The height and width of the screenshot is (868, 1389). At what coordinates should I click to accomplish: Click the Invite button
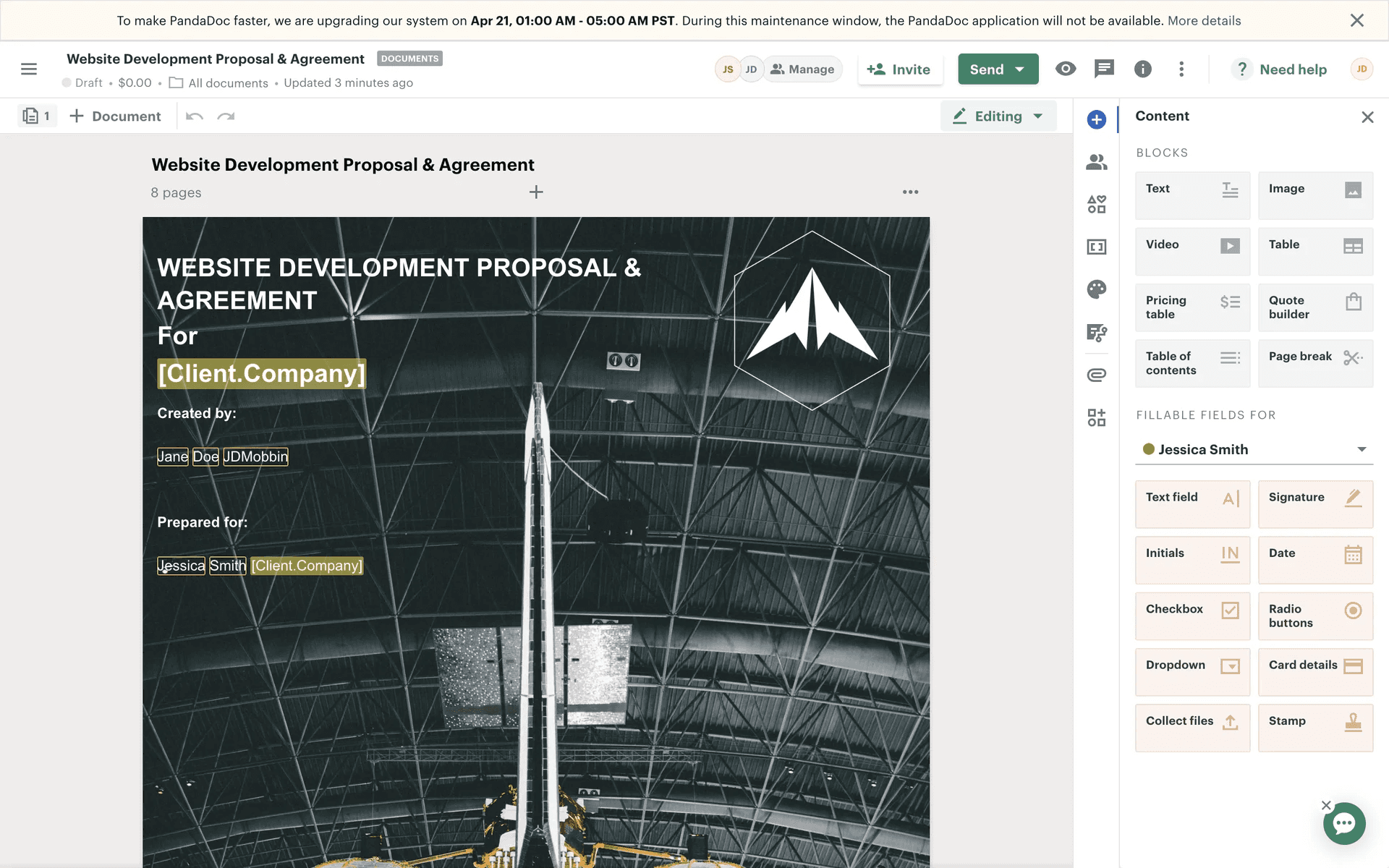pyautogui.click(x=899, y=69)
